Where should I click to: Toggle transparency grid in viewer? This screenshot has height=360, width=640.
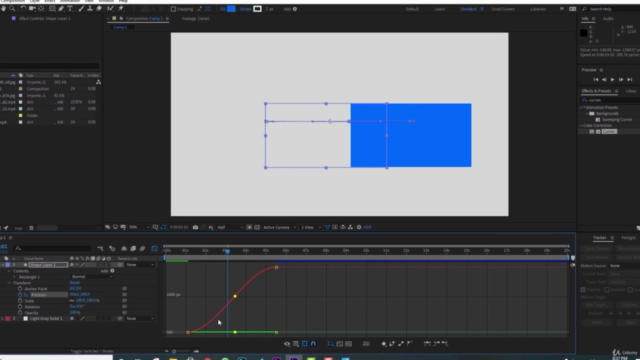coord(257,227)
